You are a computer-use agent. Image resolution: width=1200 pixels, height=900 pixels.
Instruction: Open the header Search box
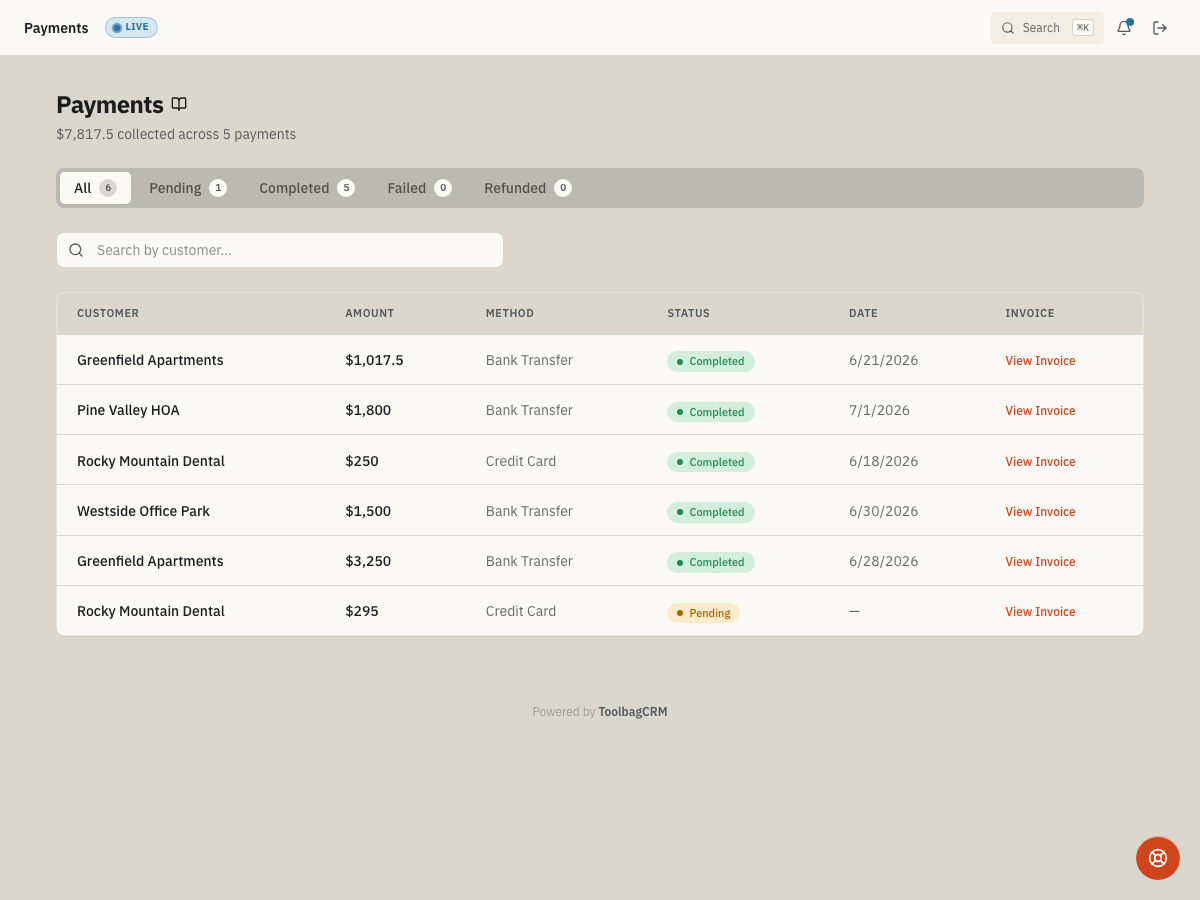click(1047, 28)
